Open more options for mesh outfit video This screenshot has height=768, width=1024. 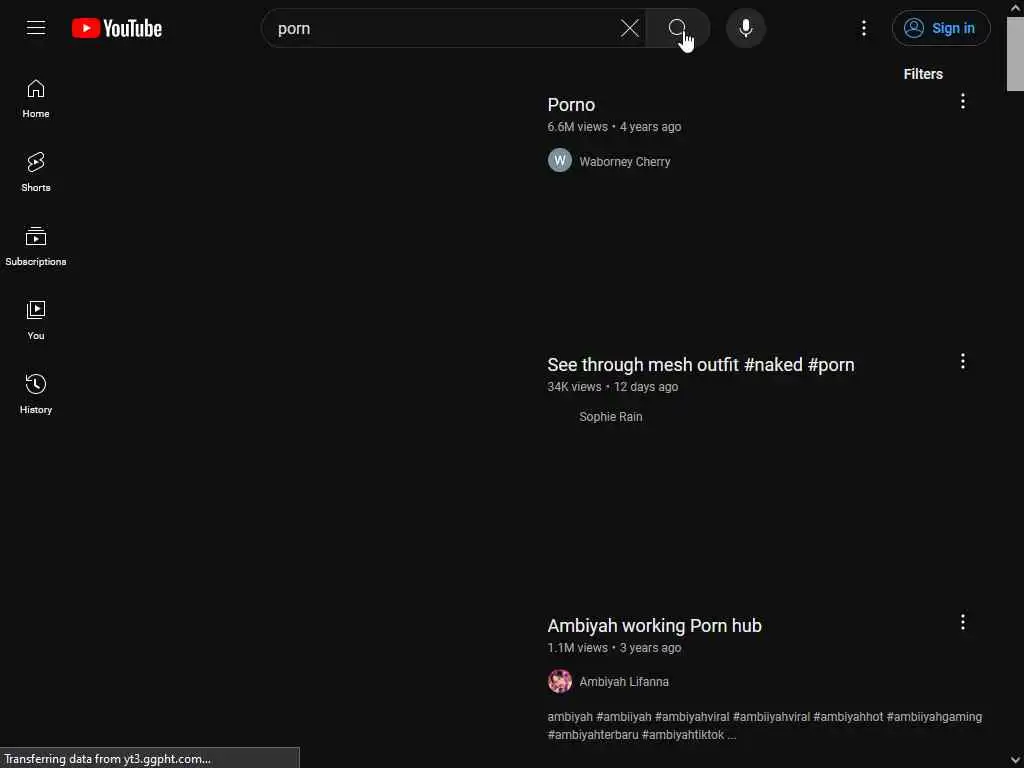963,361
